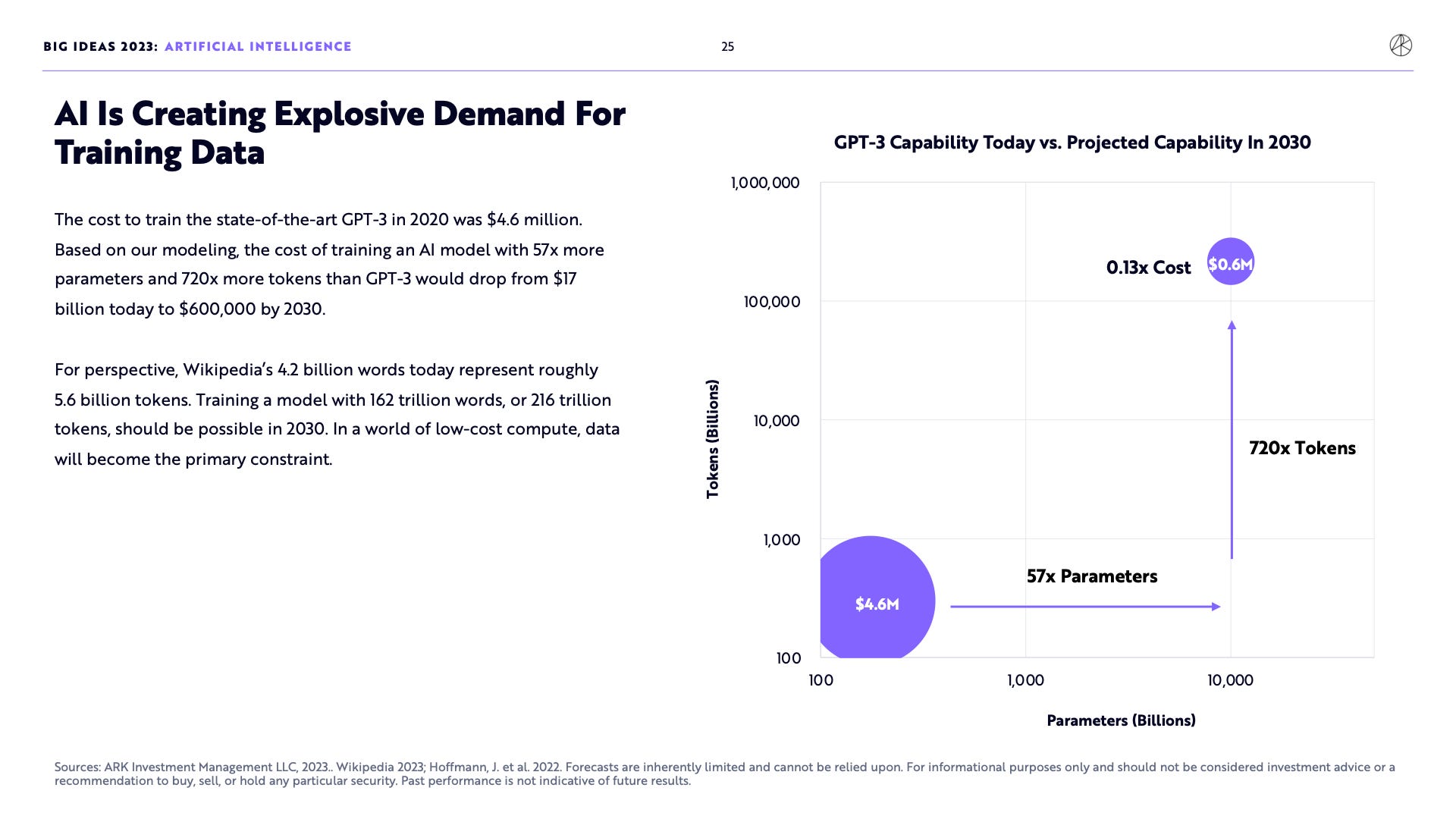
Task: Click the line 'billion today to $600,000 by 2030.'
Action: (190, 309)
